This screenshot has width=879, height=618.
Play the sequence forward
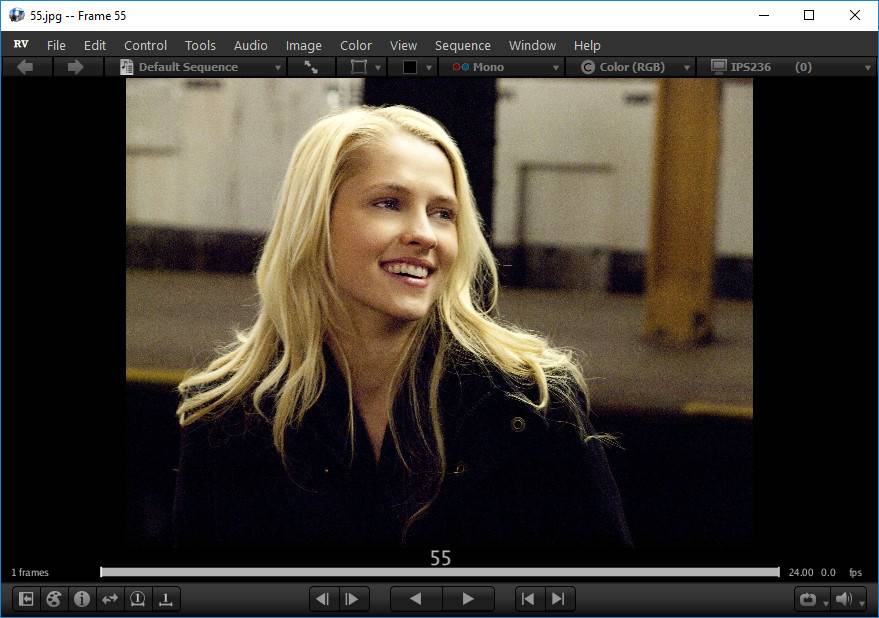(467, 599)
